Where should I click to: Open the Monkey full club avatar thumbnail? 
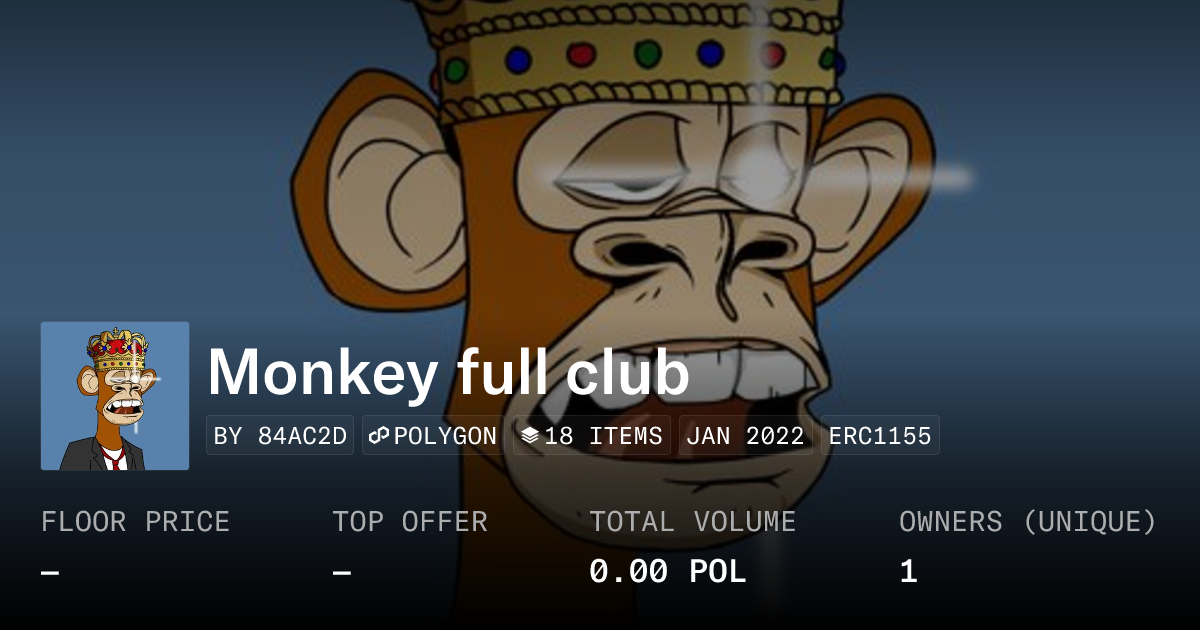[115, 396]
